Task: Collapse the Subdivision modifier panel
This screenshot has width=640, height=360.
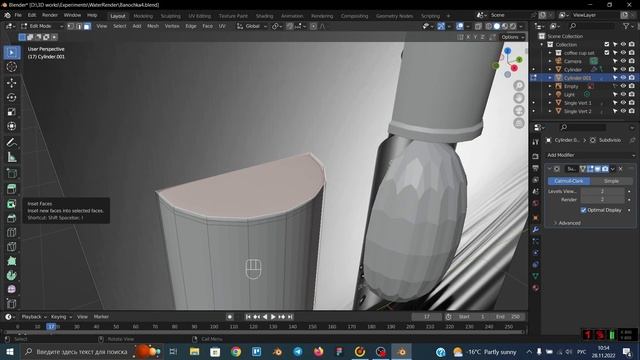Action: 549,169
